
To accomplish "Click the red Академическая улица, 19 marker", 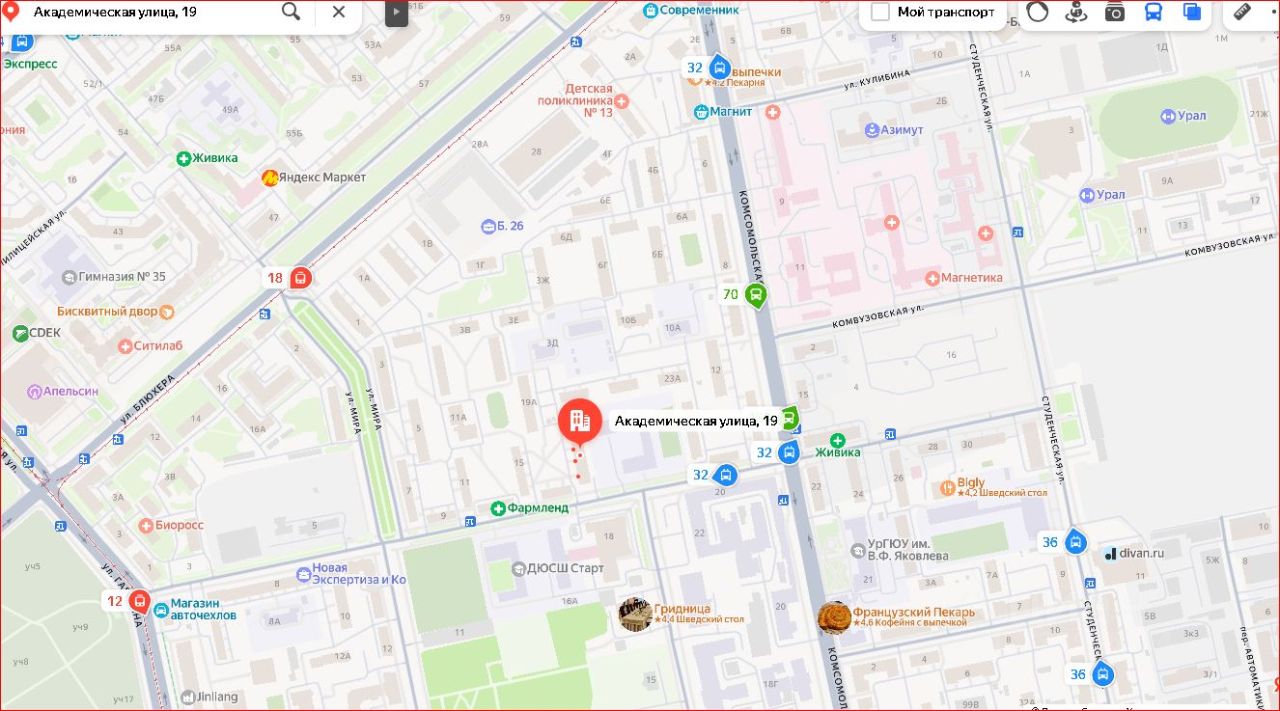I will pos(579,422).
